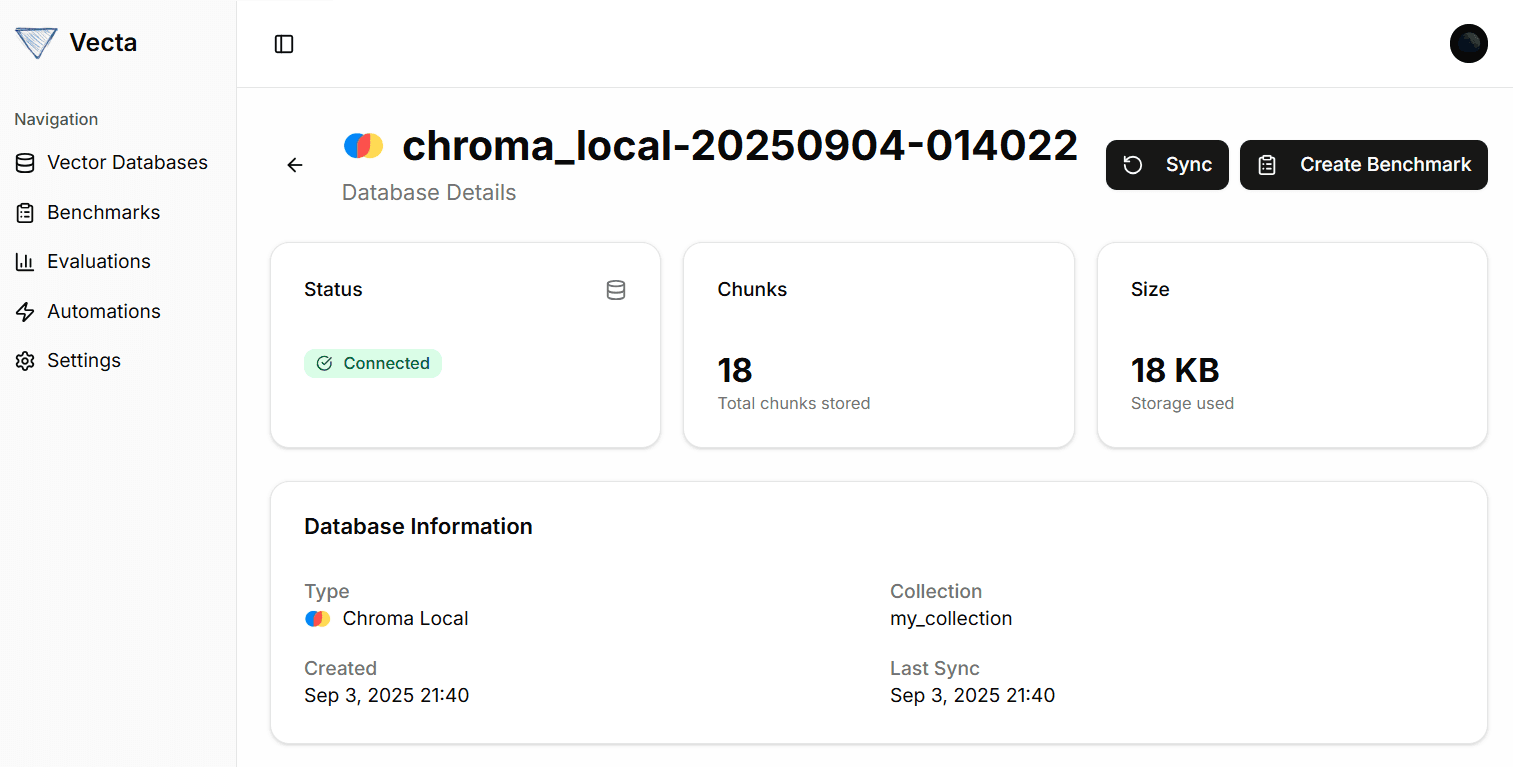Go back using the left arrow
Viewport: 1513px width, 767px height.
pyautogui.click(x=294, y=165)
